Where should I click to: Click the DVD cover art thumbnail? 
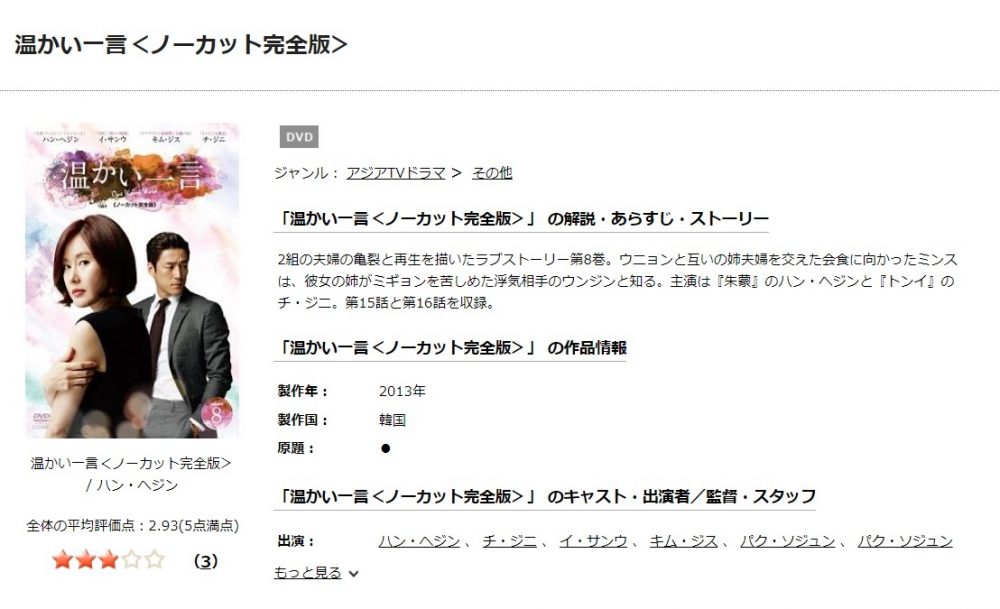pyautogui.click(x=132, y=281)
